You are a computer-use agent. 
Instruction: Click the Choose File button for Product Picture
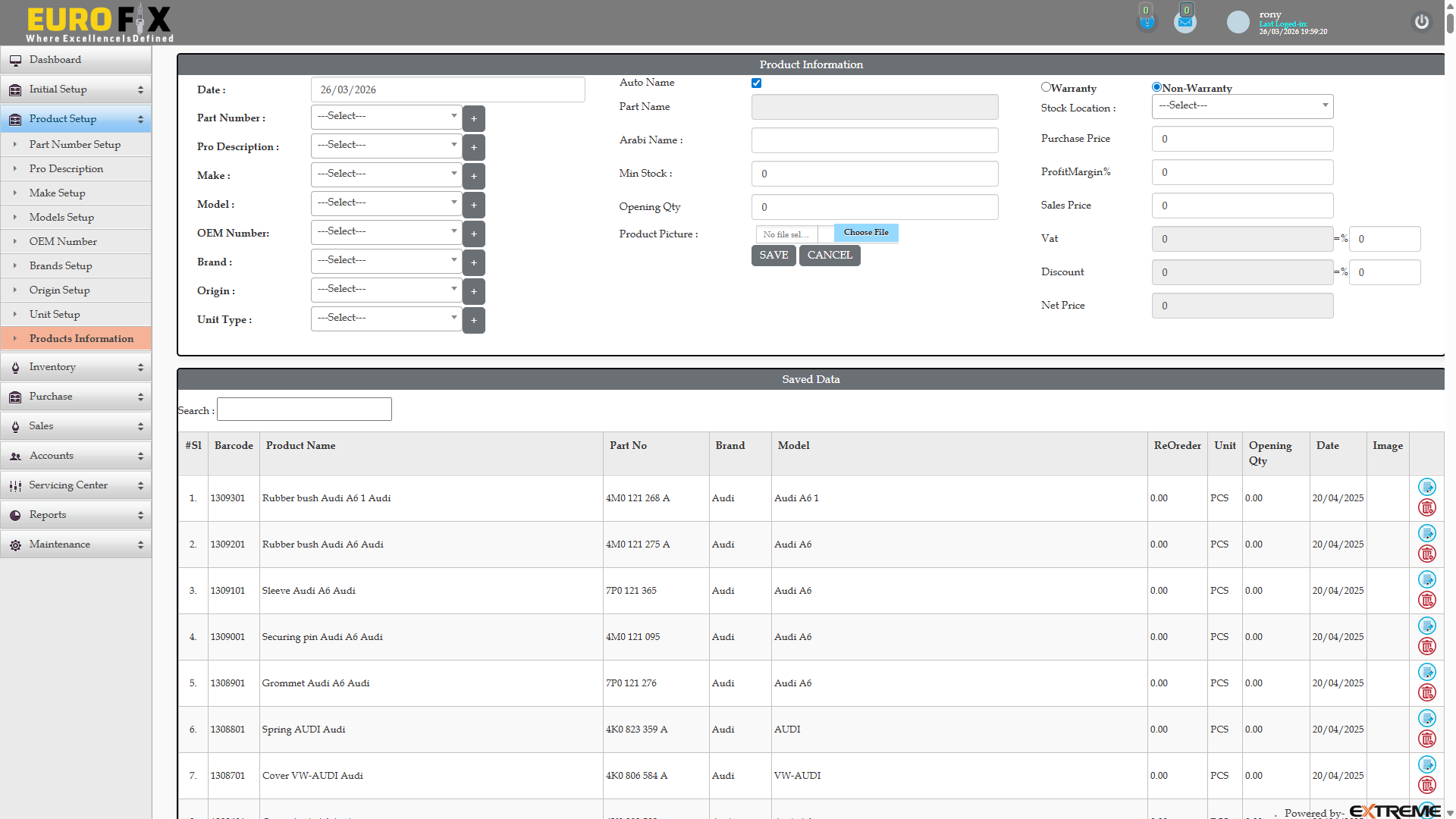tap(865, 233)
